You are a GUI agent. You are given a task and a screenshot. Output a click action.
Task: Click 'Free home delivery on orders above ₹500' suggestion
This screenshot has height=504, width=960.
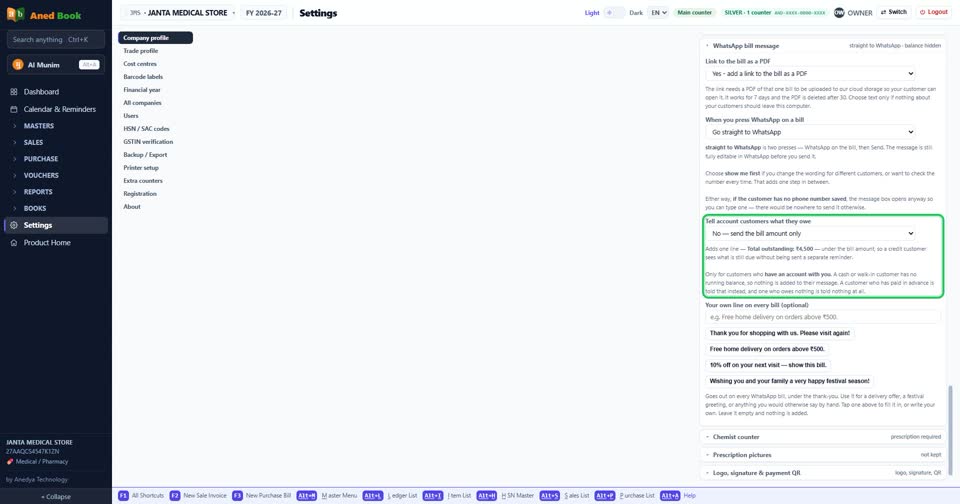(767, 349)
